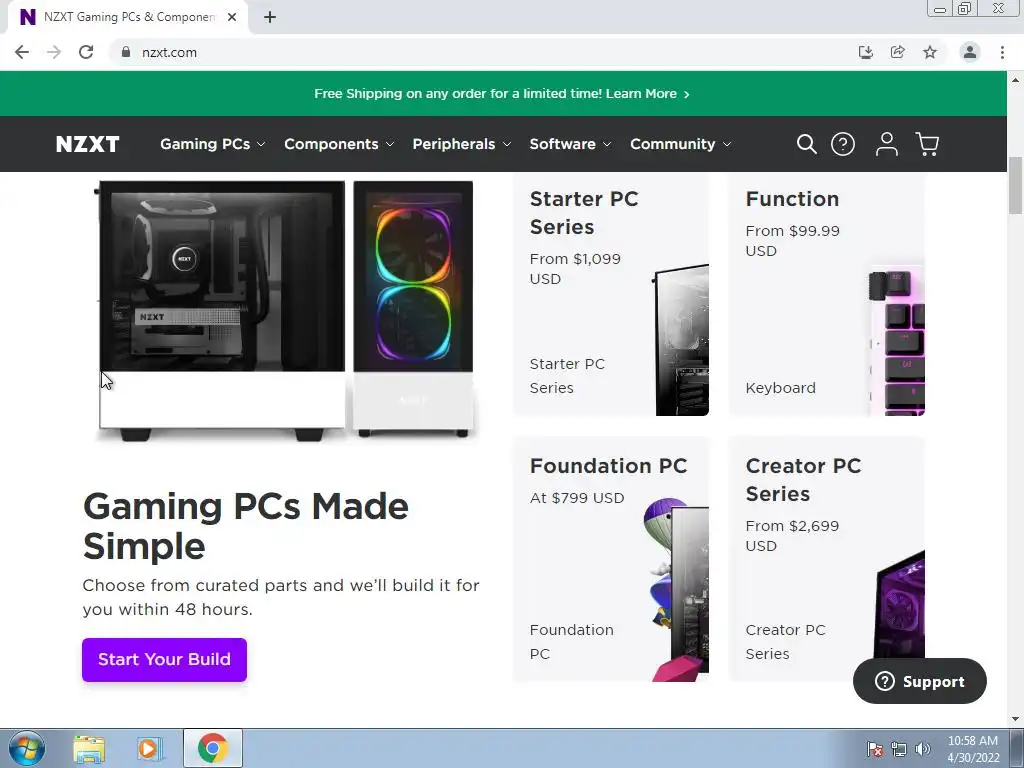
Task: Click the 'Choose from curated parts' description text
Action: 281,597
